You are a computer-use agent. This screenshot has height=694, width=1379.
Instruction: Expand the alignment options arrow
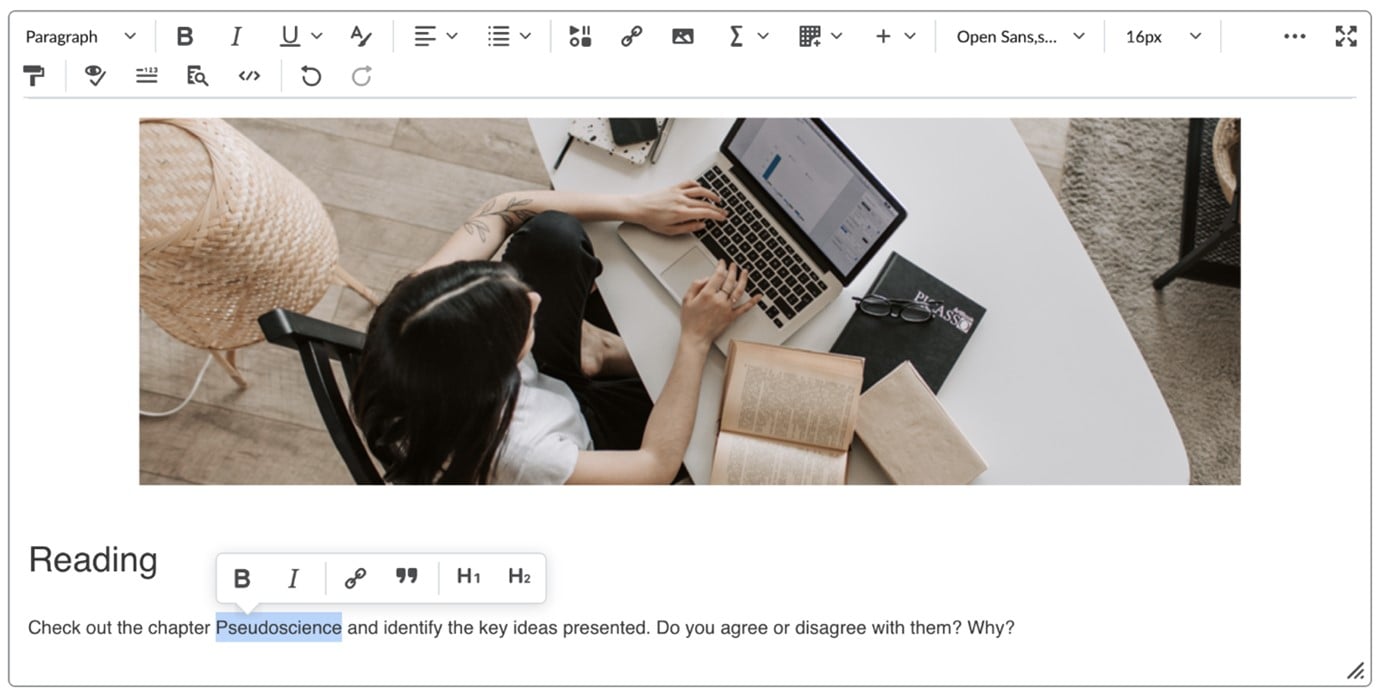coord(452,37)
